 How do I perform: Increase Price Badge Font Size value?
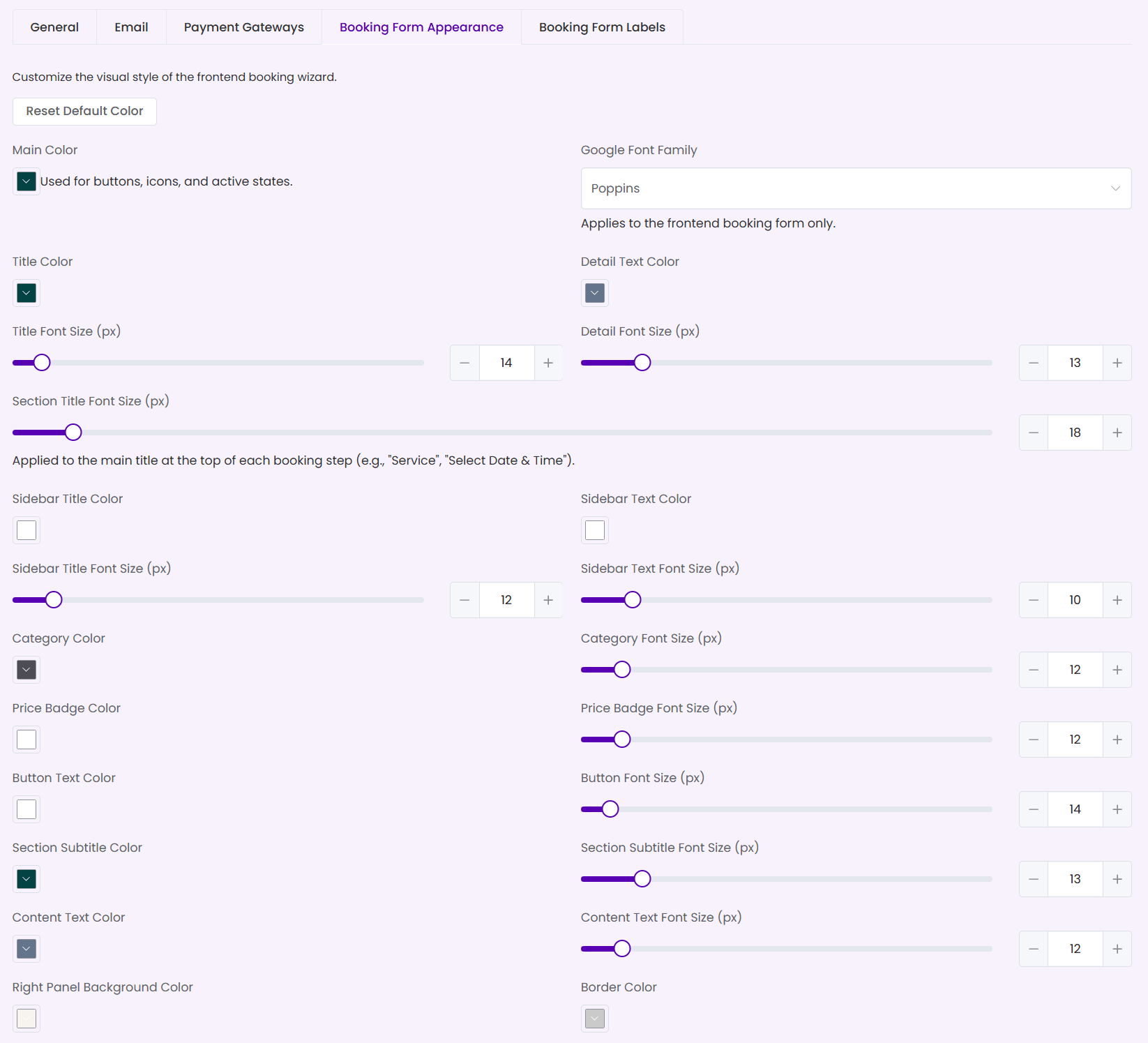[1117, 740]
